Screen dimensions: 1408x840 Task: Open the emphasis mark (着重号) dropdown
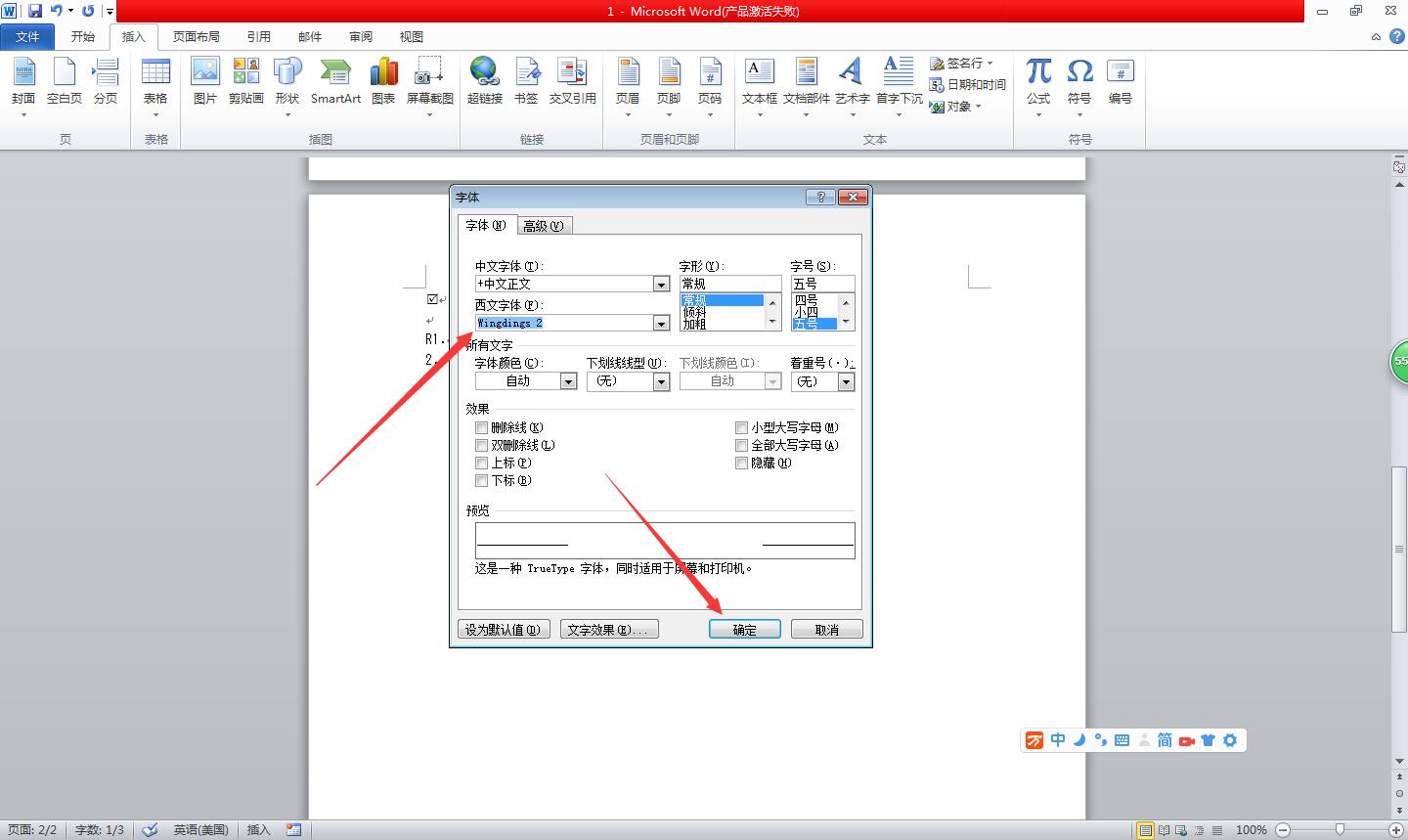847,381
